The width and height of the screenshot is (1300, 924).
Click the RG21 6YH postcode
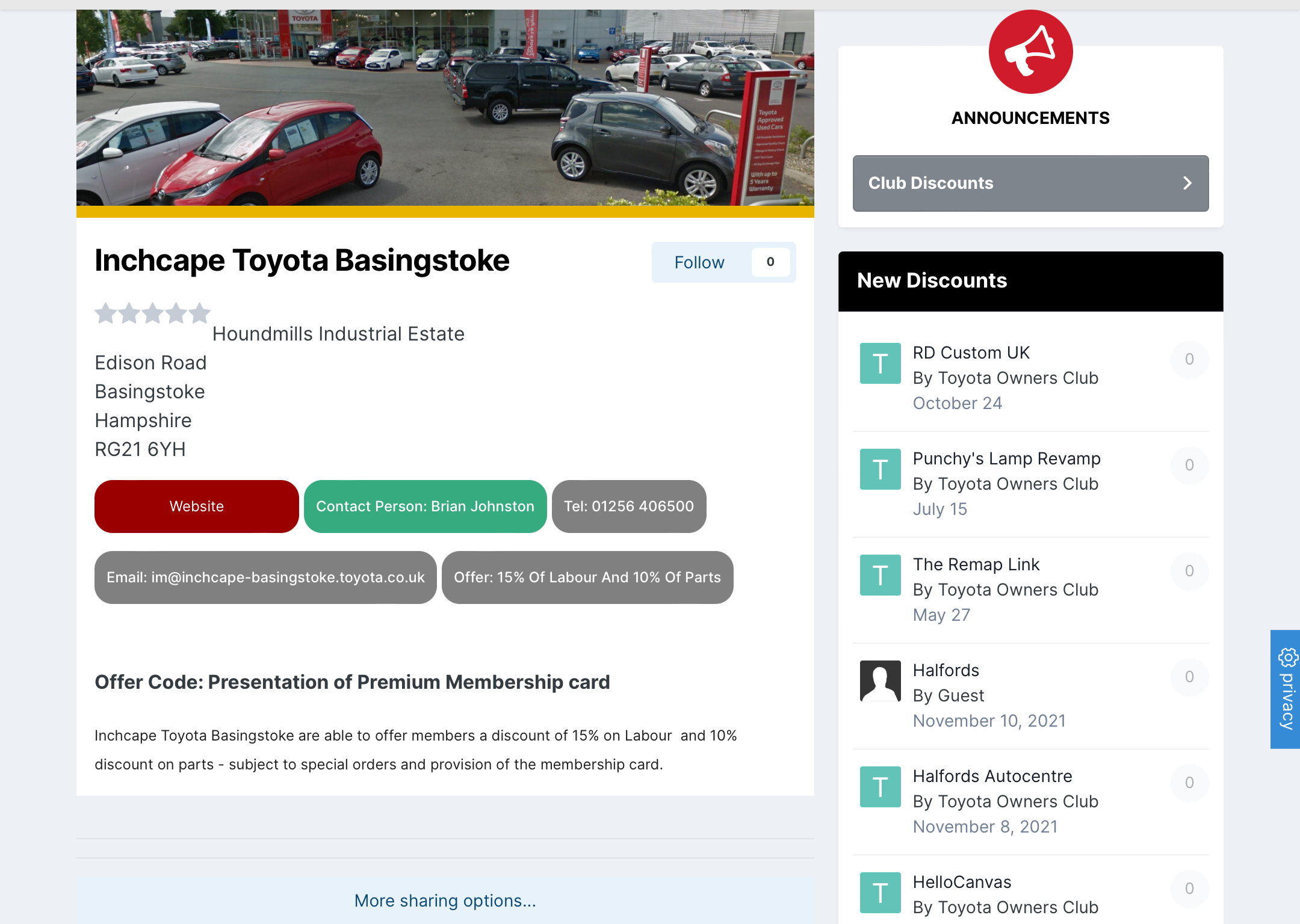pos(140,449)
